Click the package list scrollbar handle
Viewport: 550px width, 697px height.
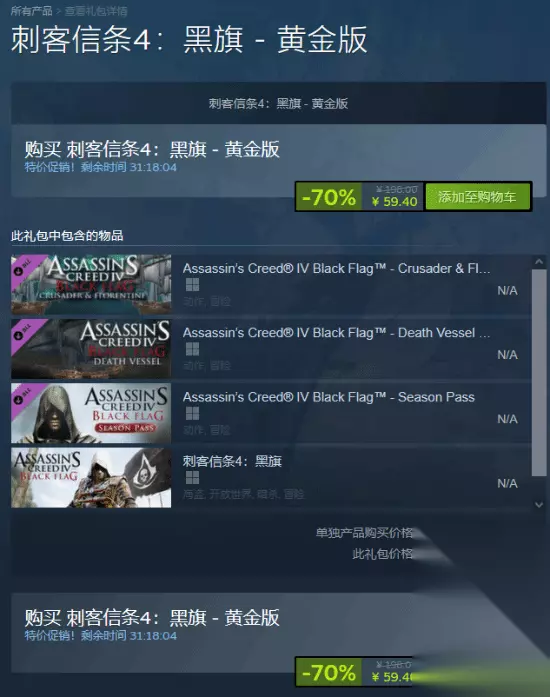539,373
